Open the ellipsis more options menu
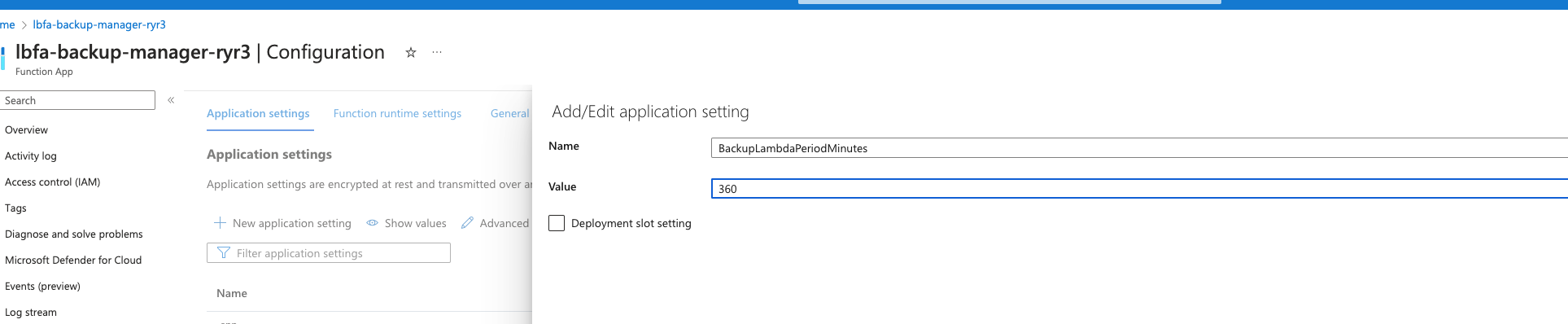The width and height of the screenshot is (1568, 324). 437,52
